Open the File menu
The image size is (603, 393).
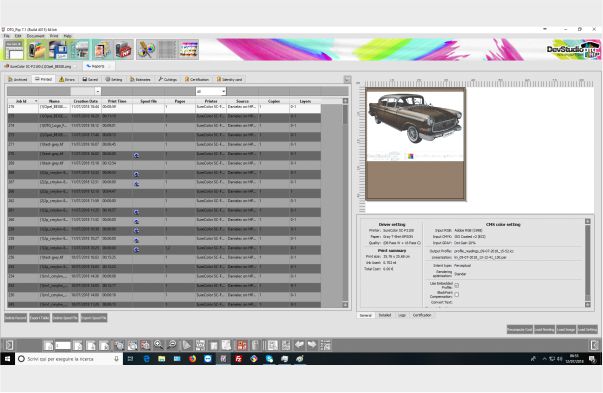pyautogui.click(x=7, y=36)
